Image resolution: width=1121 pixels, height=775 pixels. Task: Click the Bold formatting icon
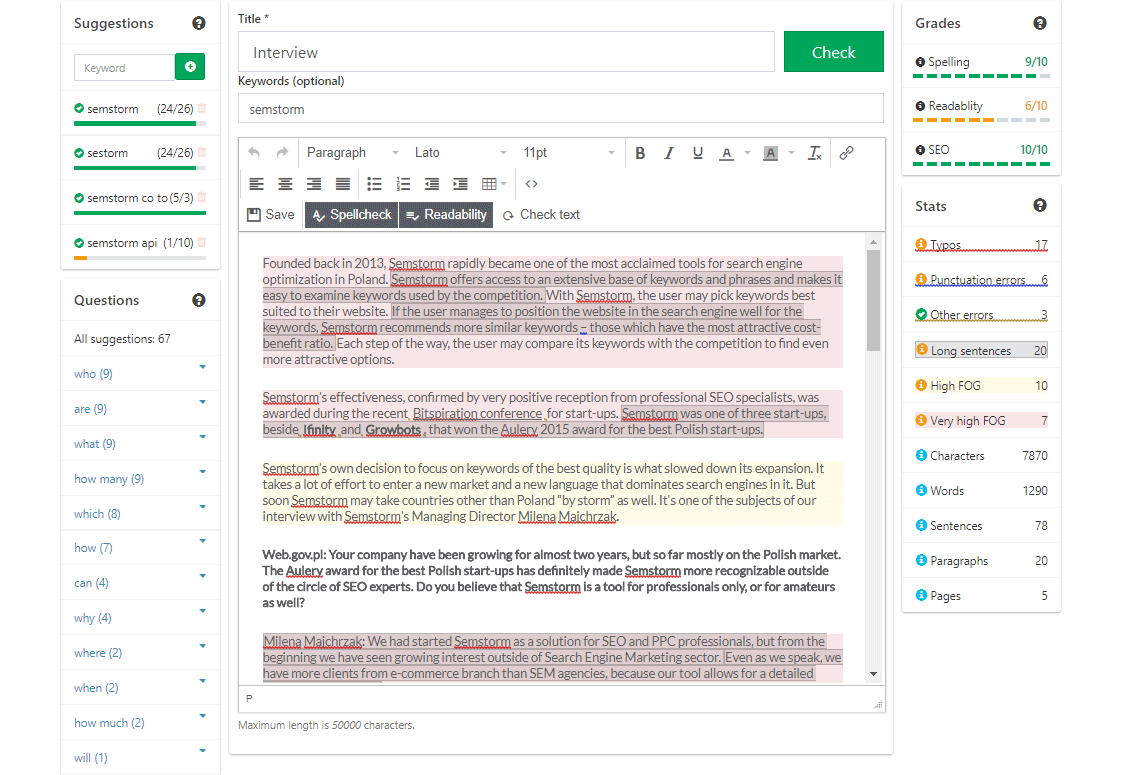[x=640, y=153]
